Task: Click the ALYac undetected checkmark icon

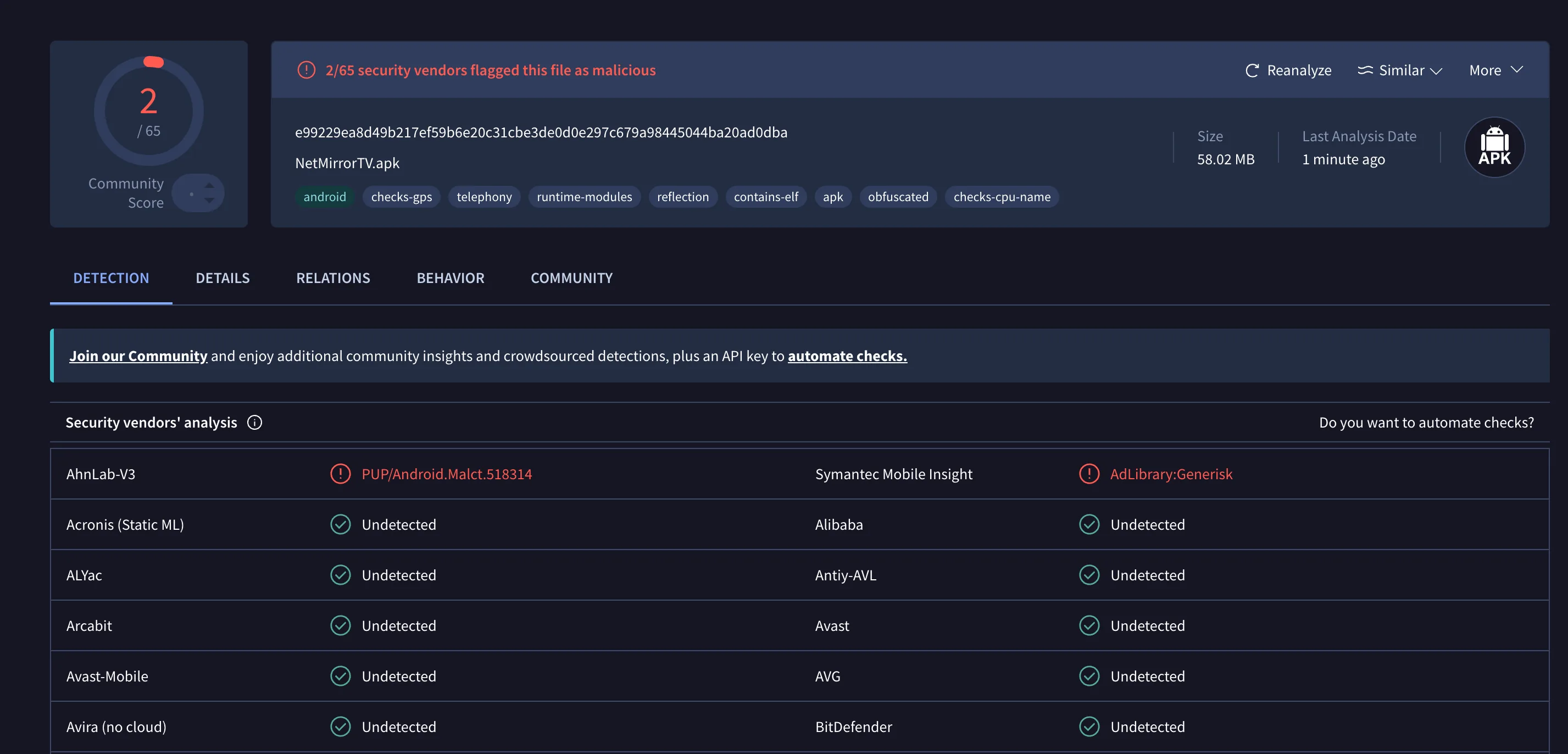Action: pyautogui.click(x=340, y=574)
